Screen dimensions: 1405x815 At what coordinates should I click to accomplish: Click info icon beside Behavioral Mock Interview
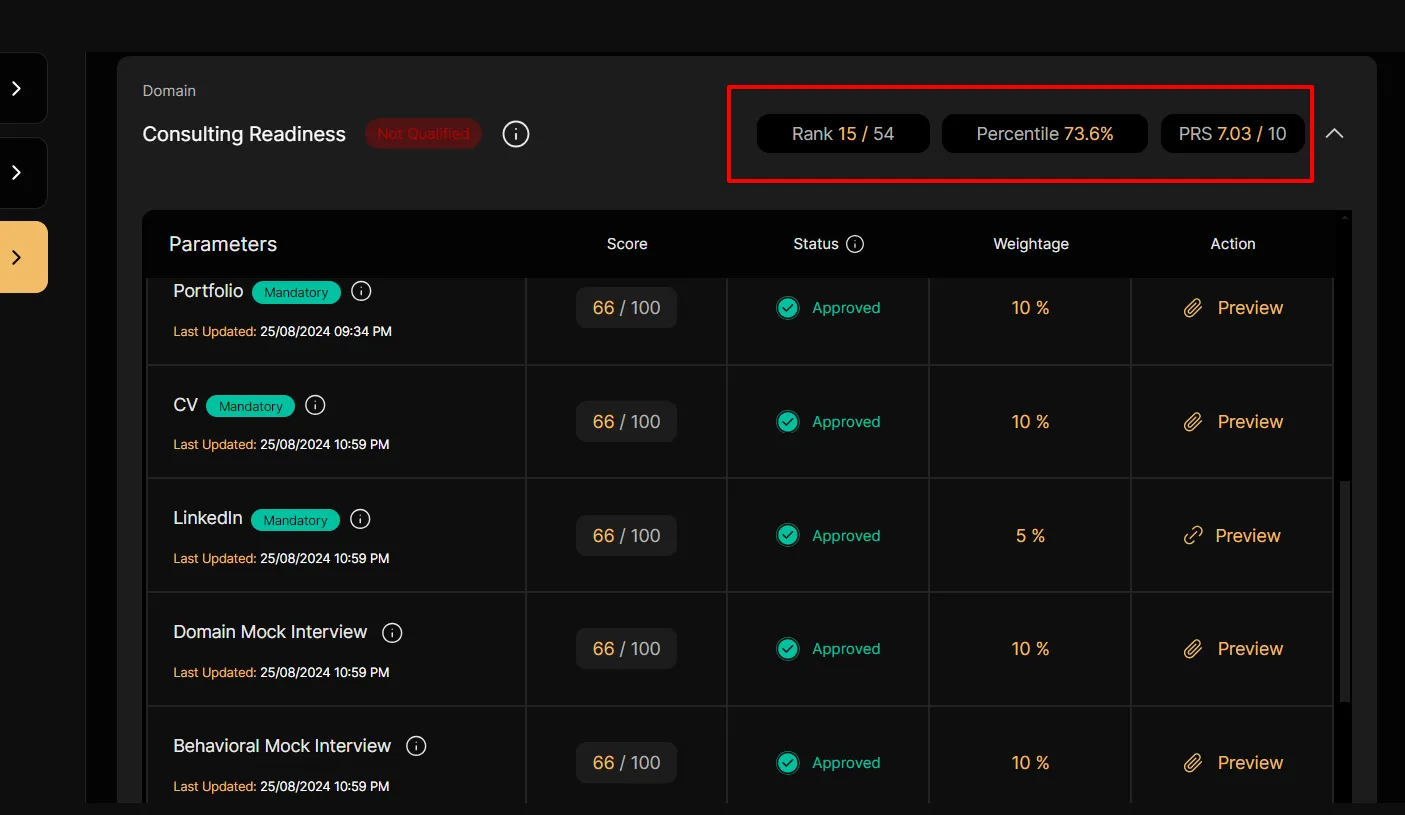[x=417, y=746]
